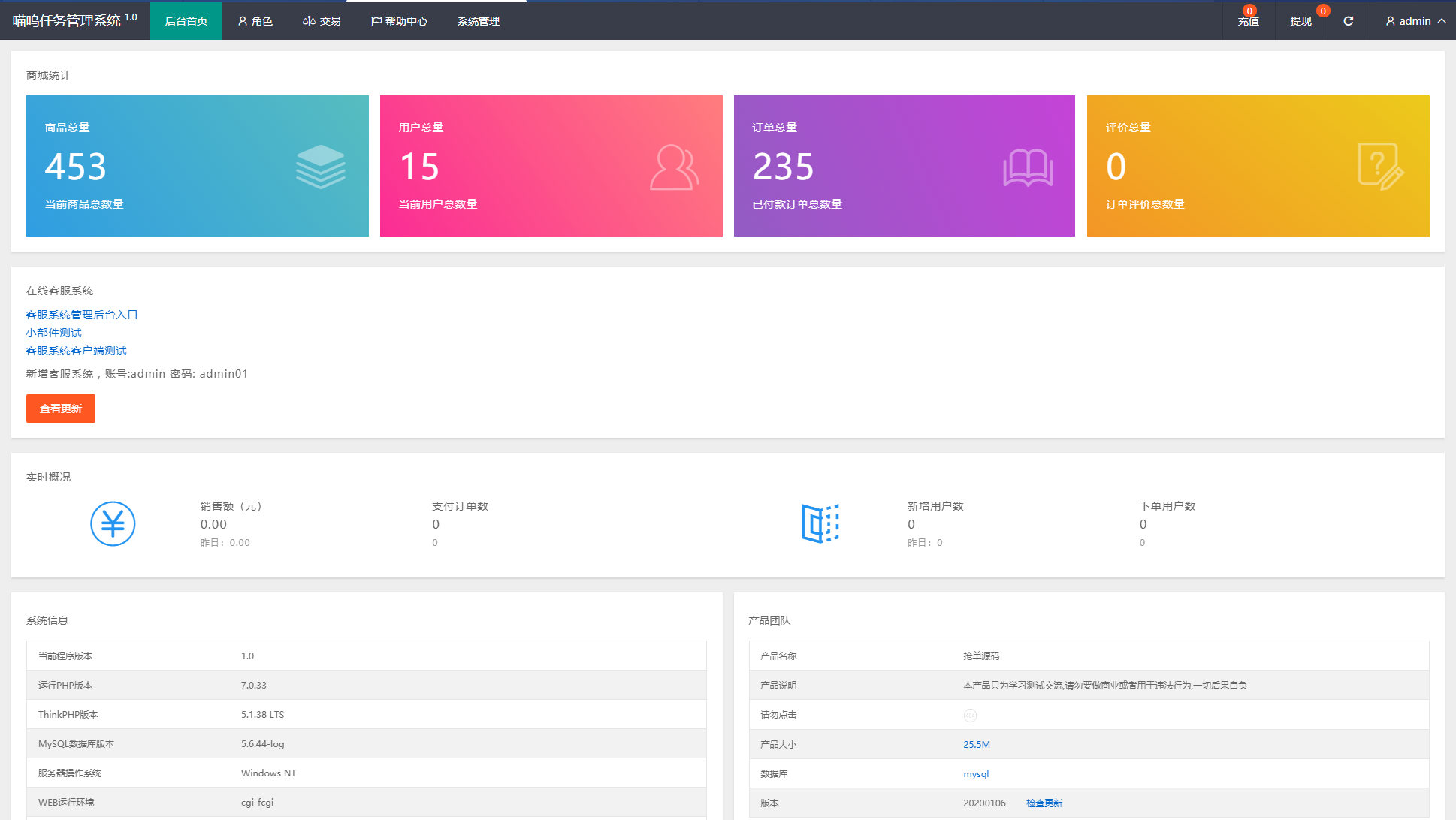Open the 客服系统客户端测试 link

click(77, 351)
